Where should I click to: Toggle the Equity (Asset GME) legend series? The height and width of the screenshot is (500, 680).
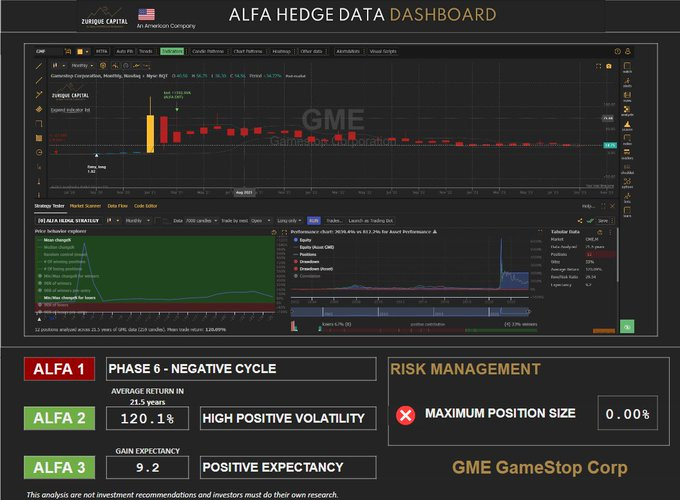(x=314, y=247)
